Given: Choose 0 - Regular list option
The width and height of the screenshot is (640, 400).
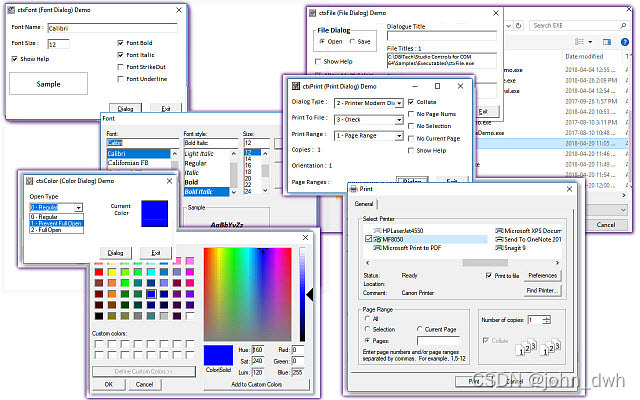Looking at the screenshot, I should 56,217.
